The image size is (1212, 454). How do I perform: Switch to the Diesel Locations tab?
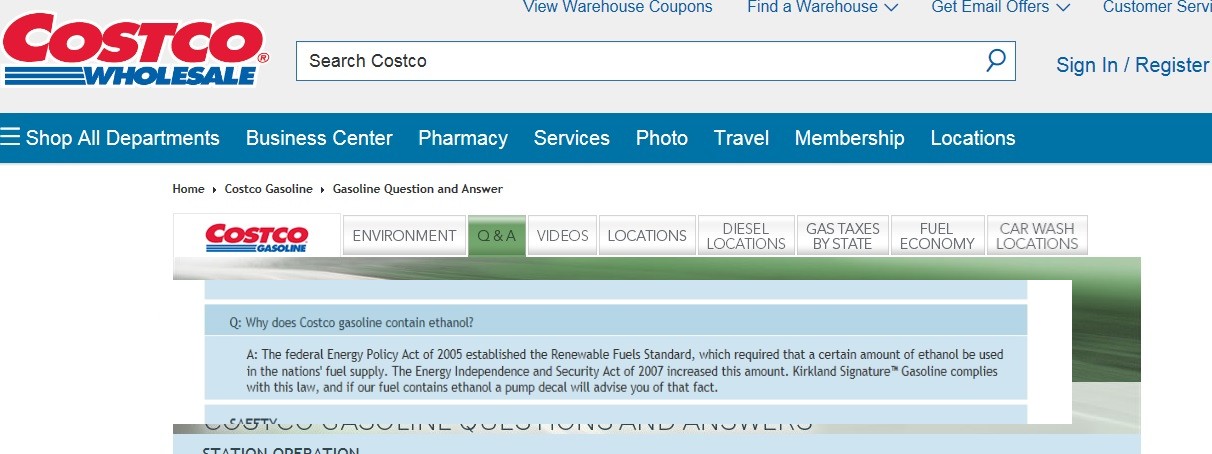(x=746, y=236)
